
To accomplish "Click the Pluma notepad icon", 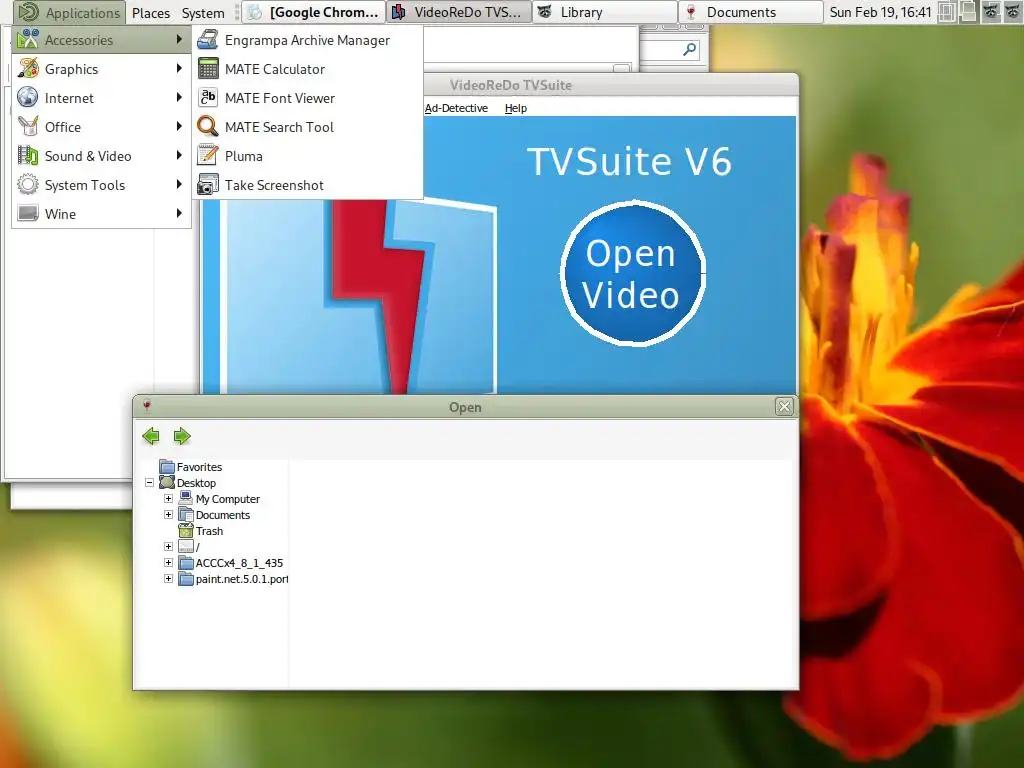I will click(208, 155).
